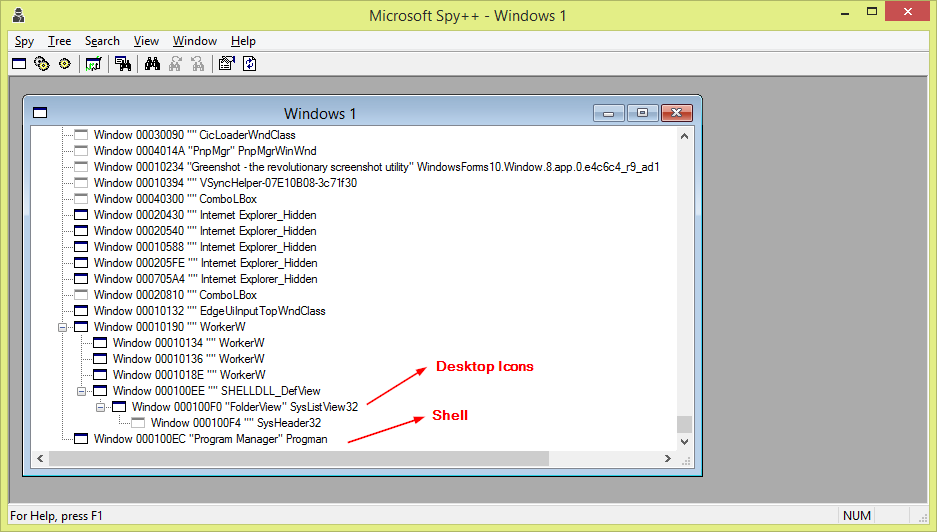Click the binoculars Find toolbar icon
This screenshot has width=937, height=532.
click(x=152, y=63)
